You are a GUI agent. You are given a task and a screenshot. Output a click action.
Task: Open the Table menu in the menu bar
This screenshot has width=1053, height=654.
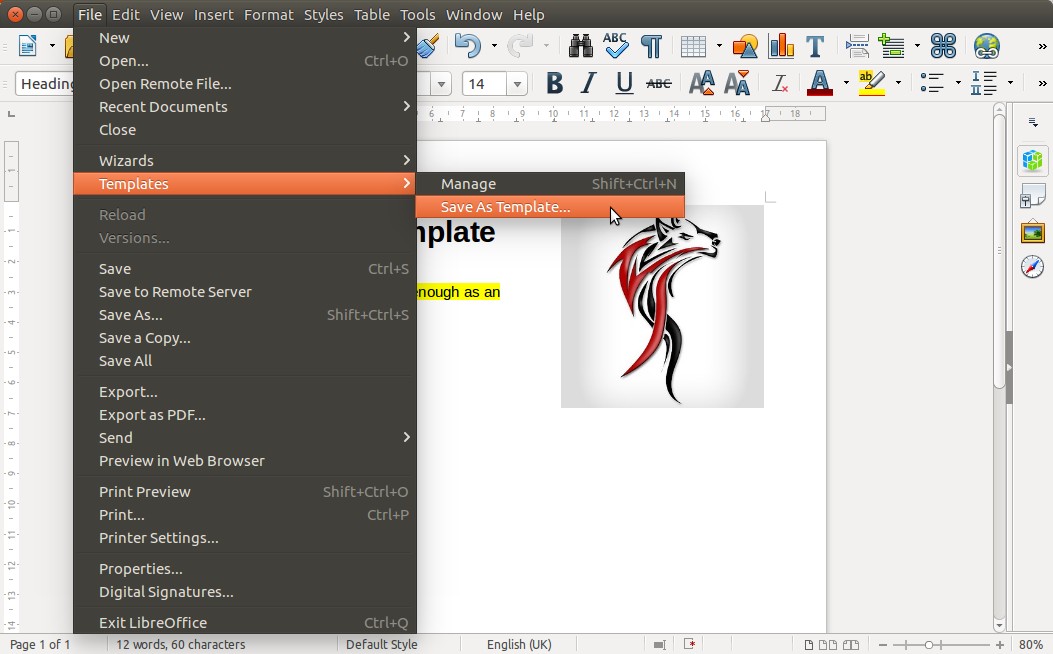point(372,14)
